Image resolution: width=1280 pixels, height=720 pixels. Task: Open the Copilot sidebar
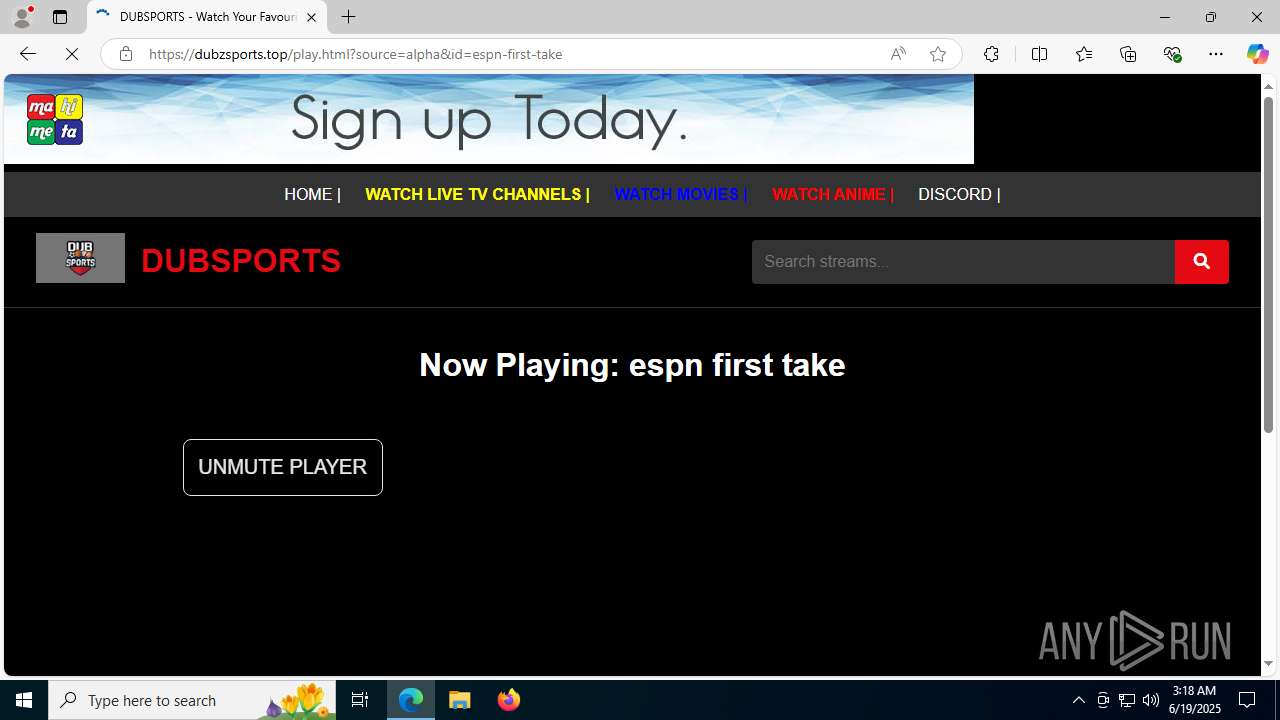[1257, 54]
